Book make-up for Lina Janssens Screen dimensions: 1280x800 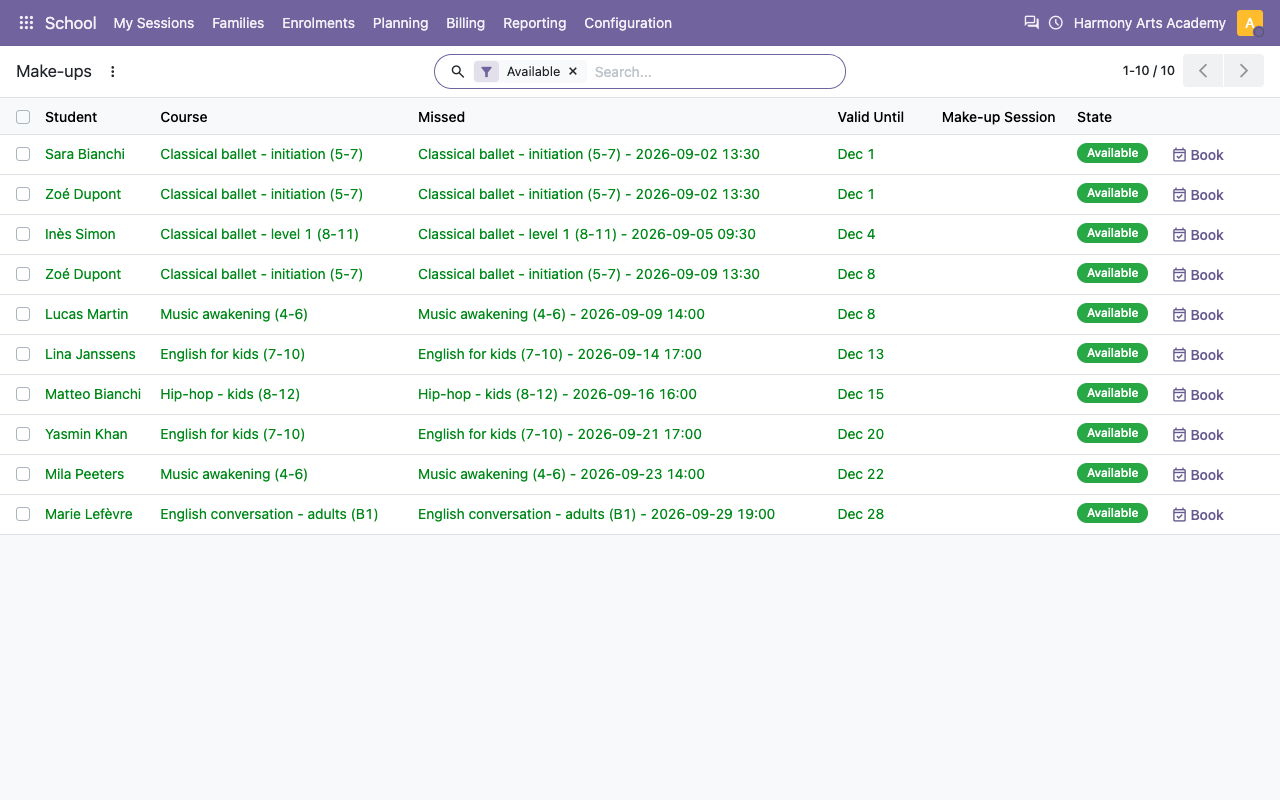1198,355
